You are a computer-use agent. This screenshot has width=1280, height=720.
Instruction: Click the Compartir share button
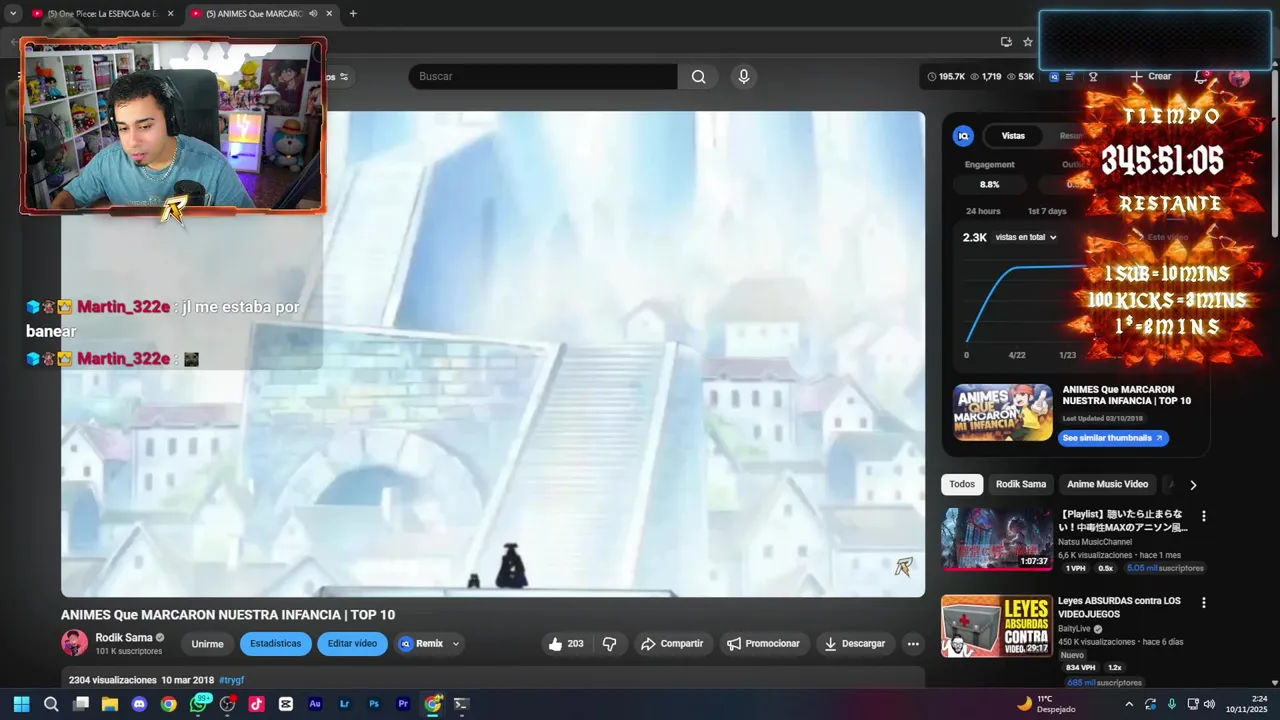(x=672, y=644)
